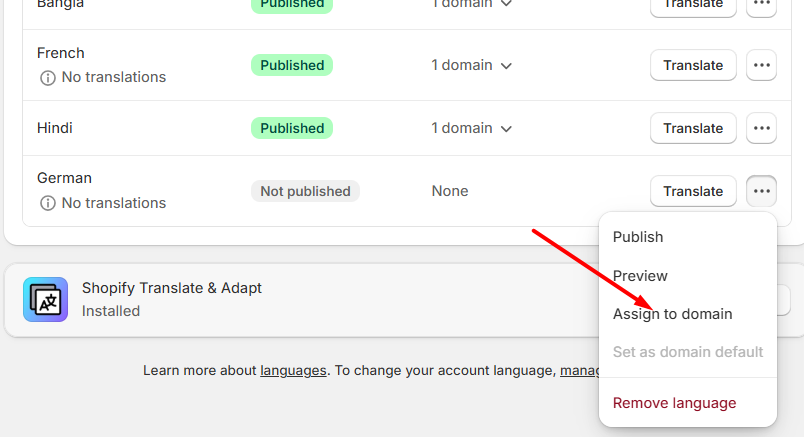Screen dimensions: 804x437
Task: Click info icon beside German No translations
Action: pyautogui.click(x=47, y=203)
